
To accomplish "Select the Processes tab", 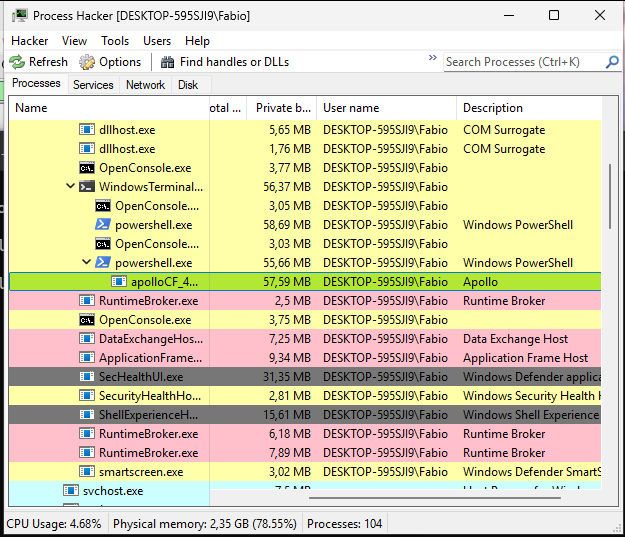I will [36, 83].
